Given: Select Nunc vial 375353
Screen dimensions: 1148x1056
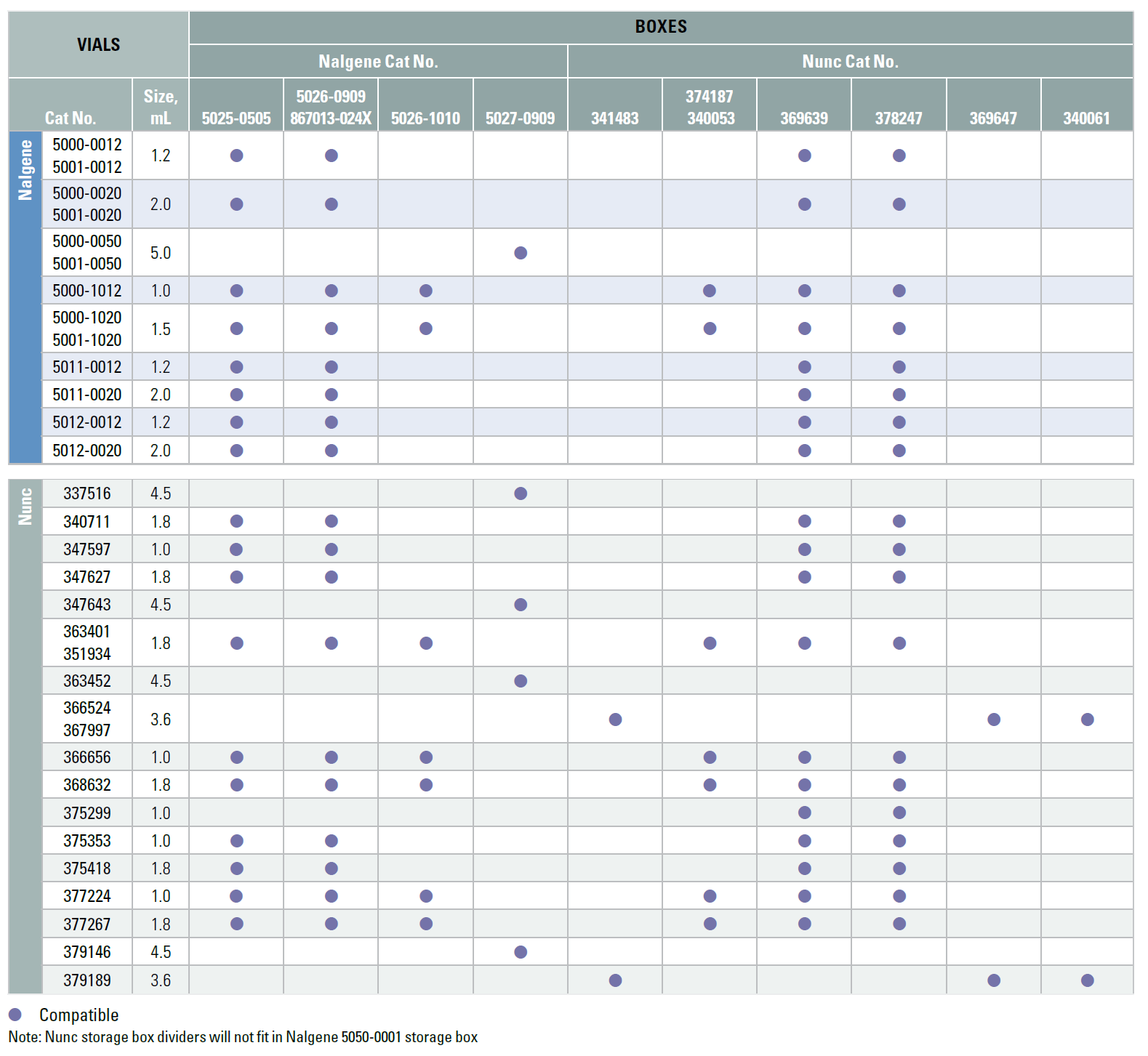Looking at the screenshot, I should click(x=87, y=841).
